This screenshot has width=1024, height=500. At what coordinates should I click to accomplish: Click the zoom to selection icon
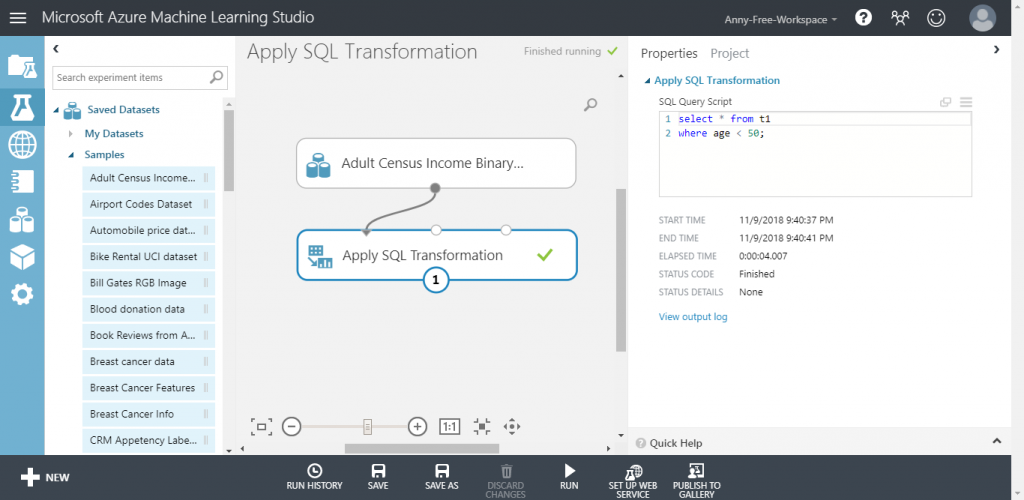click(482, 427)
